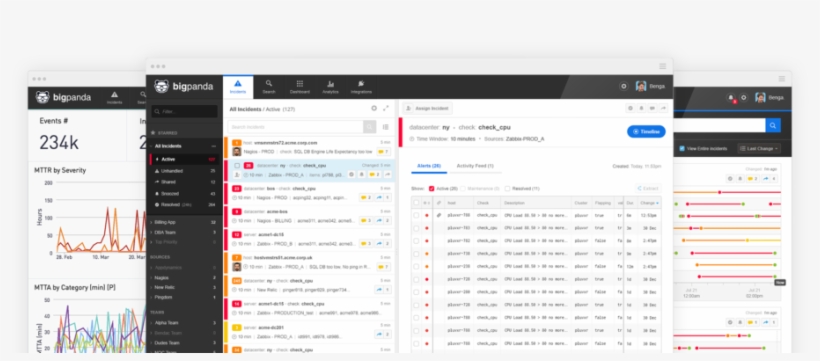Uncheck the Active (26) filter checkbox

pyautogui.click(x=431, y=188)
